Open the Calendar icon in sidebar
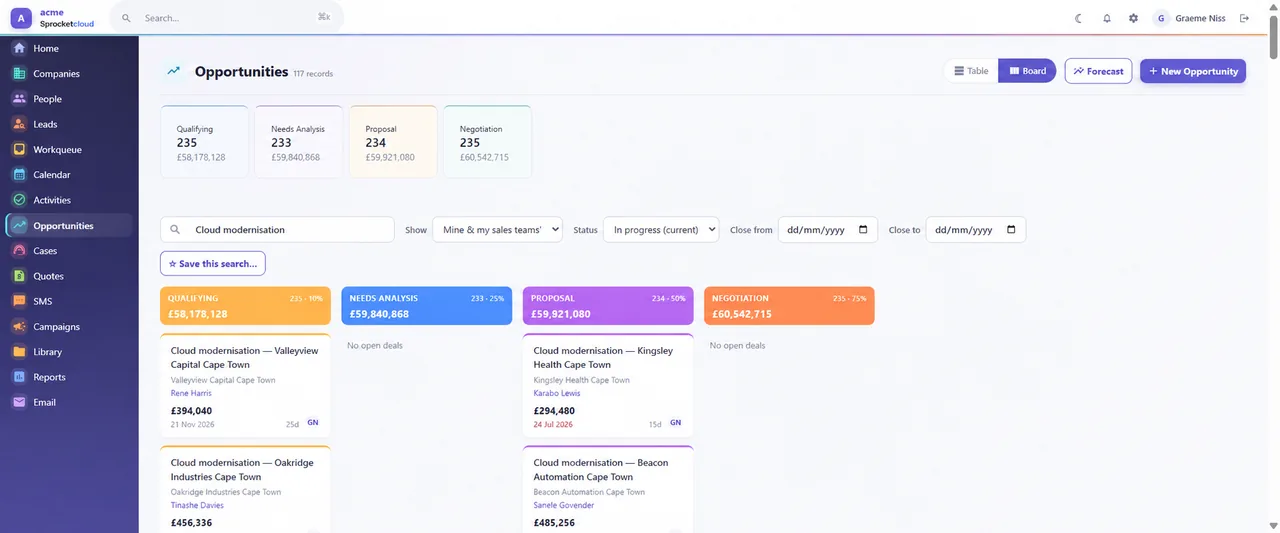This screenshot has width=1280, height=533. (19, 175)
